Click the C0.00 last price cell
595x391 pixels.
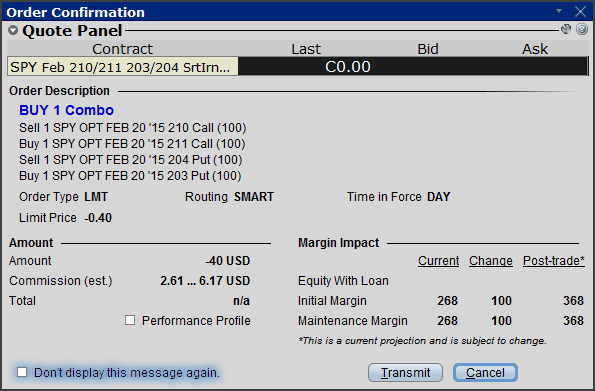[348, 67]
